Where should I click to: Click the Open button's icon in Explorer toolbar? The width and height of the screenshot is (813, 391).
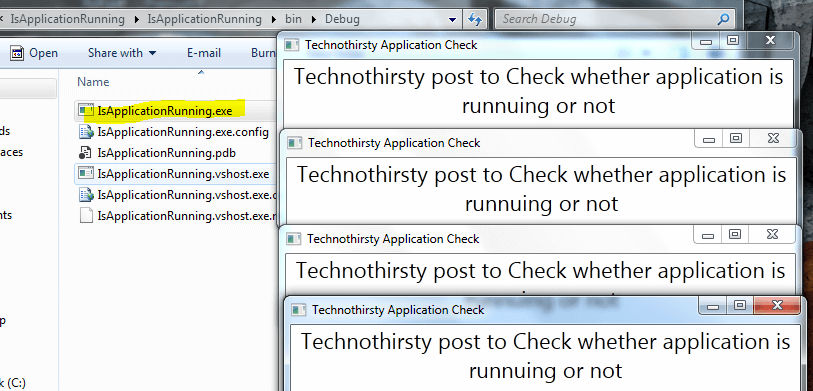click(x=17, y=53)
